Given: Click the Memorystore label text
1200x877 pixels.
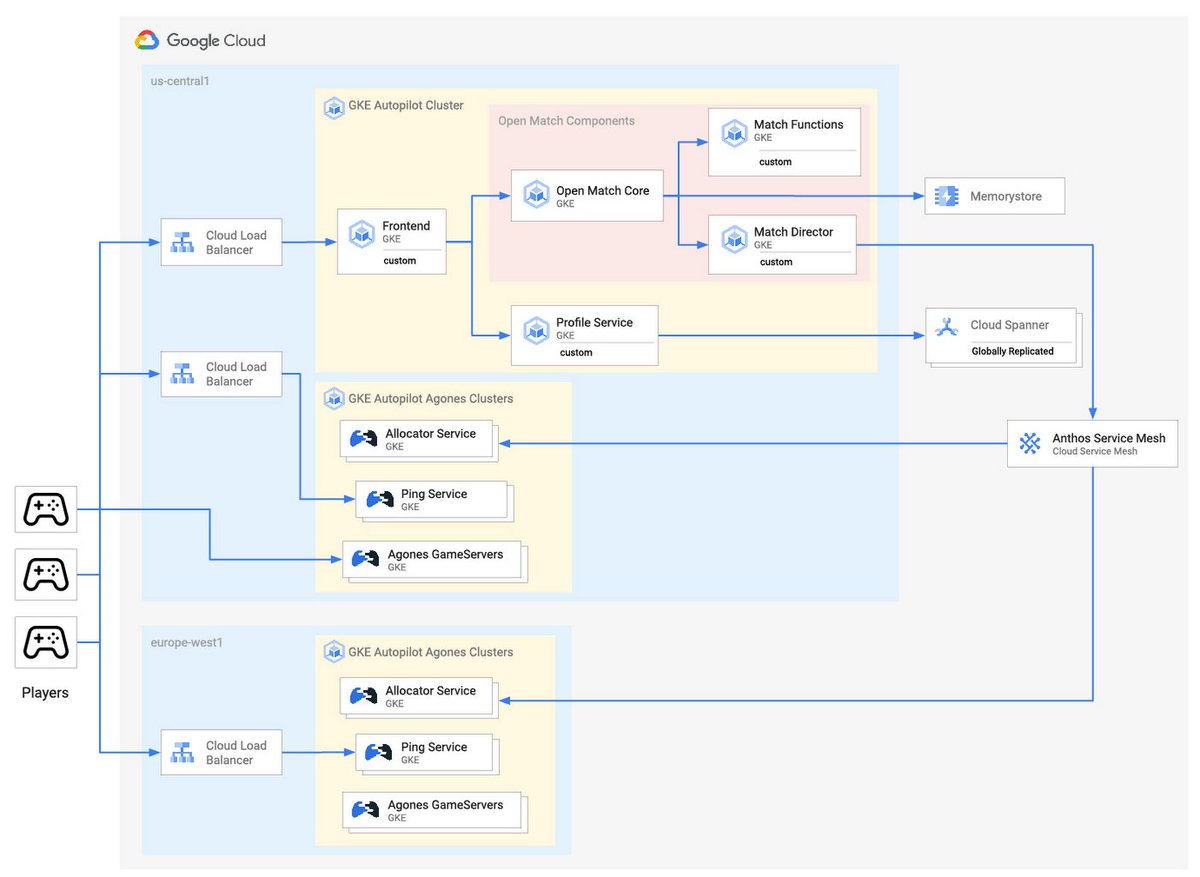Looking at the screenshot, I should click(x=1006, y=197).
